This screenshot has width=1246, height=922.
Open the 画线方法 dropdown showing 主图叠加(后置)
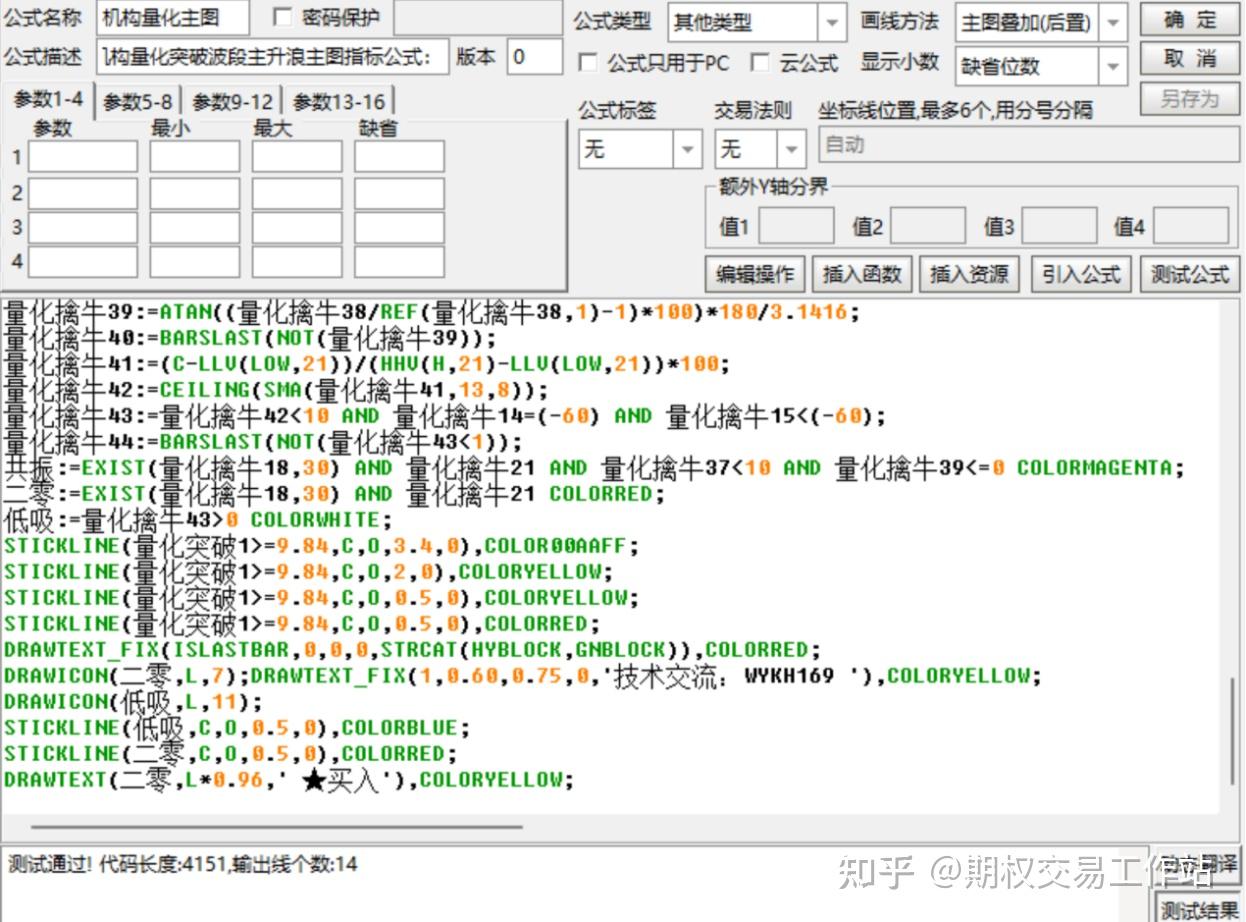click(1113, 20)
